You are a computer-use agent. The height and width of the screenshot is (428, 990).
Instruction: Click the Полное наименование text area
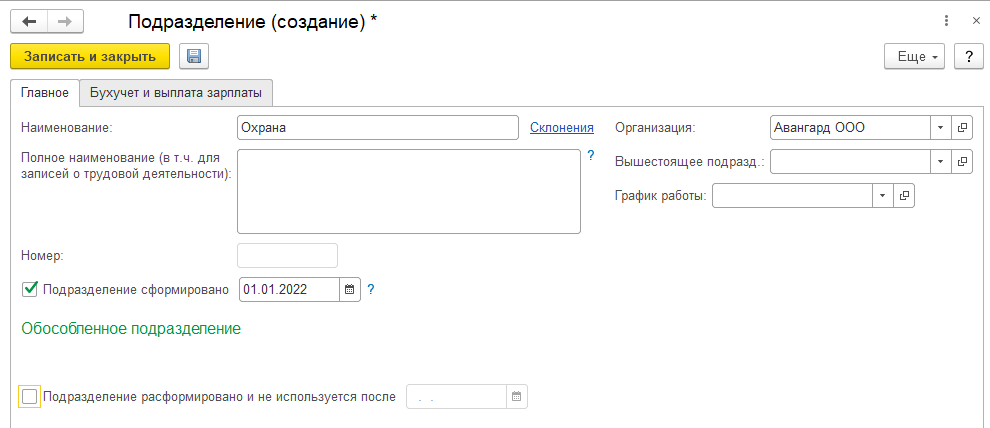(x=408, y=191)
